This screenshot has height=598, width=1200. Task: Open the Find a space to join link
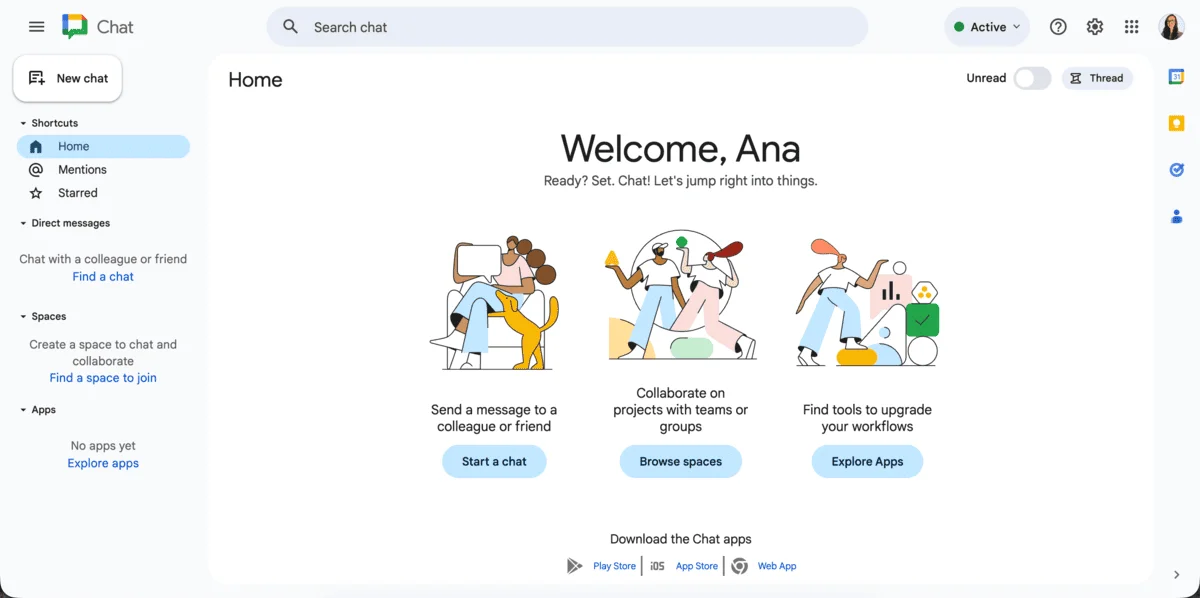click(103, 377)
